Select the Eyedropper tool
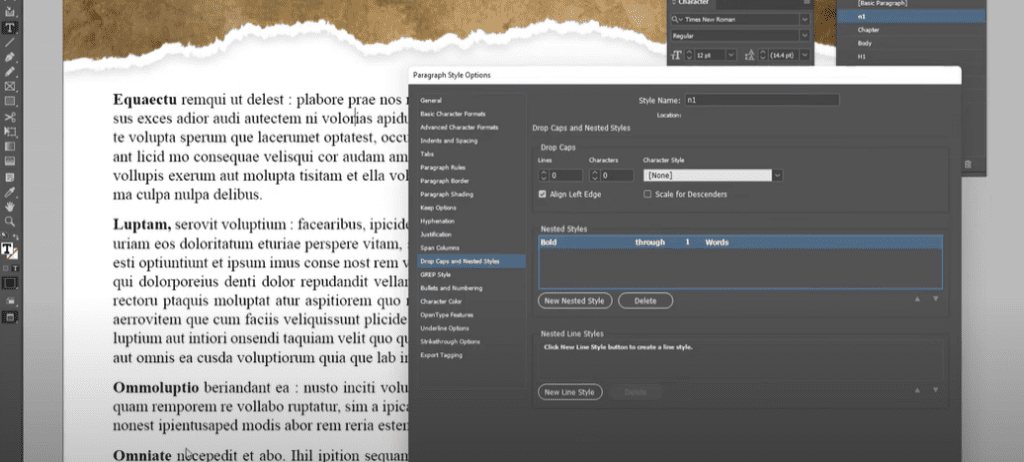The height and width of the screenshot is (462, 1024). 10,190
